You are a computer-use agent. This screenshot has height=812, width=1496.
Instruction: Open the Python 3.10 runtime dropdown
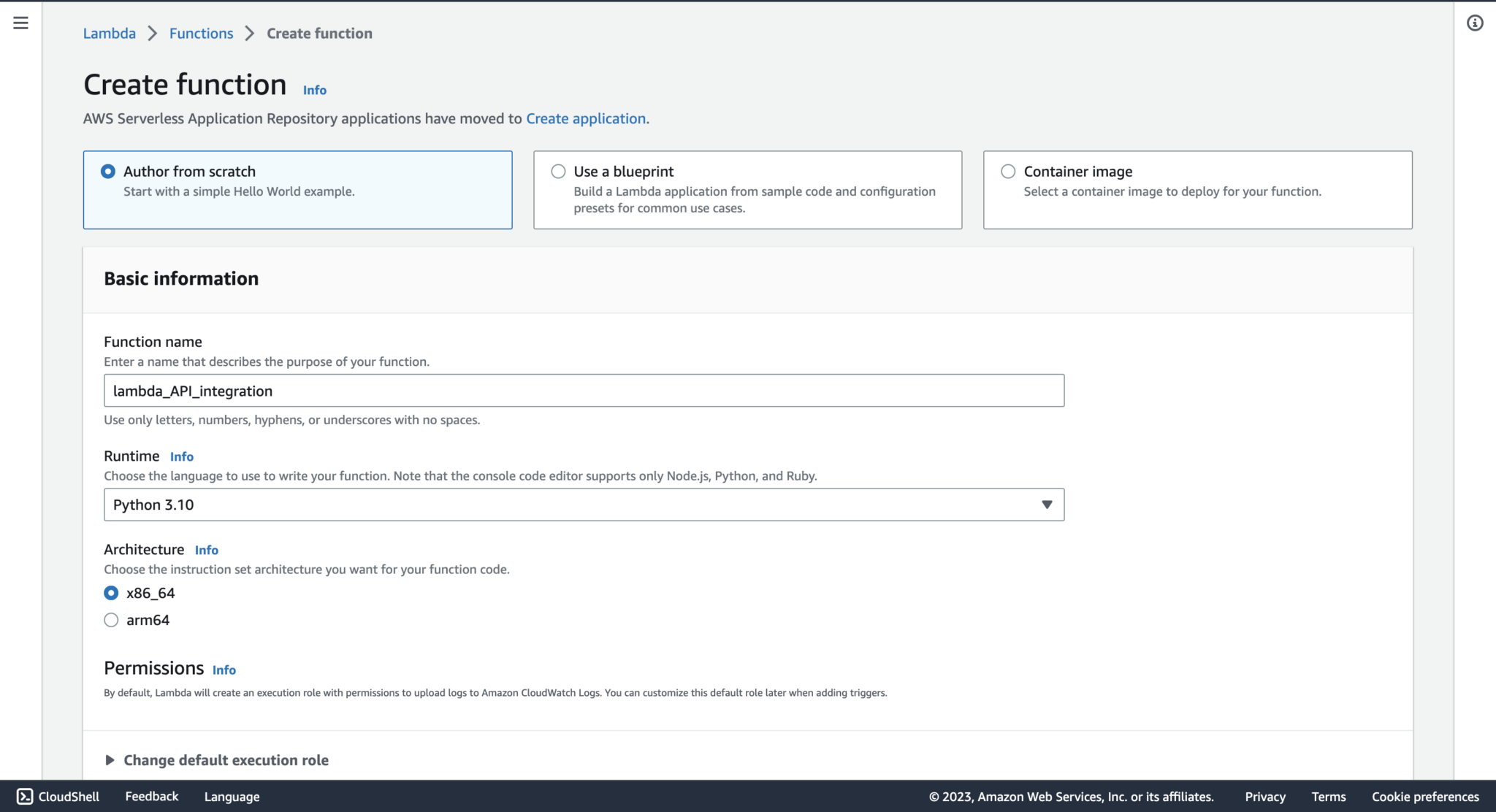(x=584, y=504)
